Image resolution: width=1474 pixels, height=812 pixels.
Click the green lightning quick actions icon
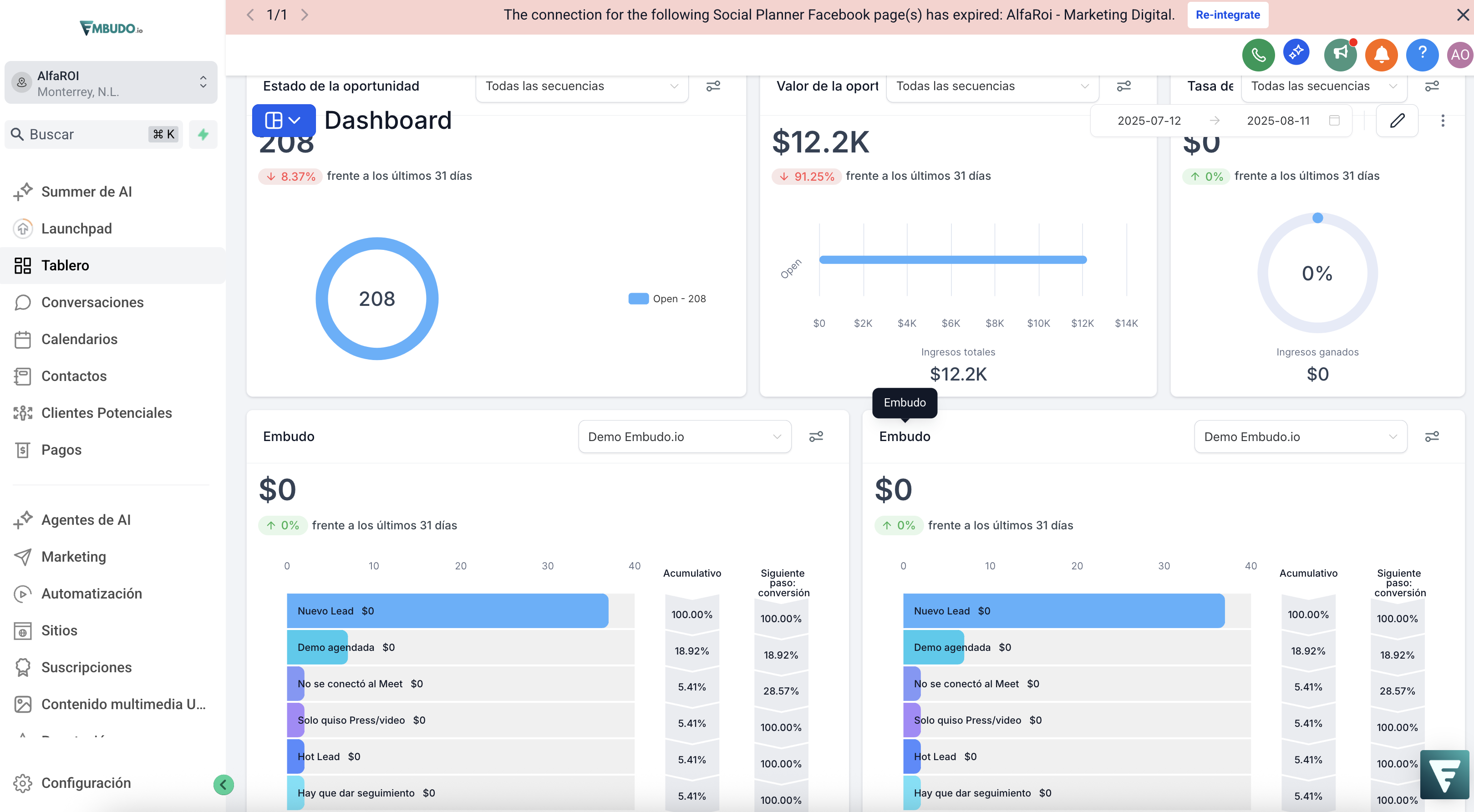point(203,134)
